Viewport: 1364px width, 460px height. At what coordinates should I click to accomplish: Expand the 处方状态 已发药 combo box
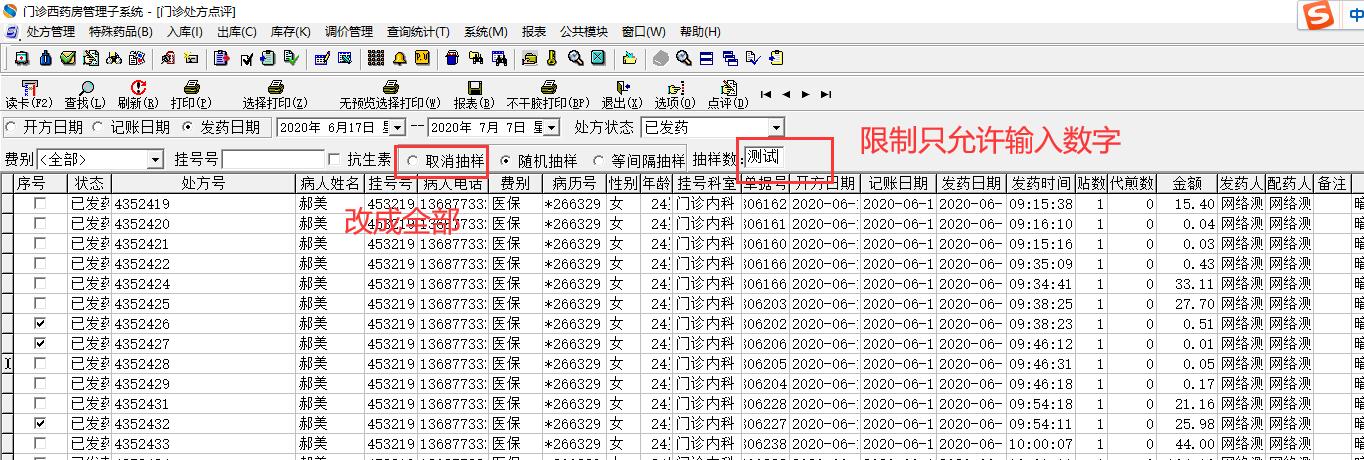(776, 128)
